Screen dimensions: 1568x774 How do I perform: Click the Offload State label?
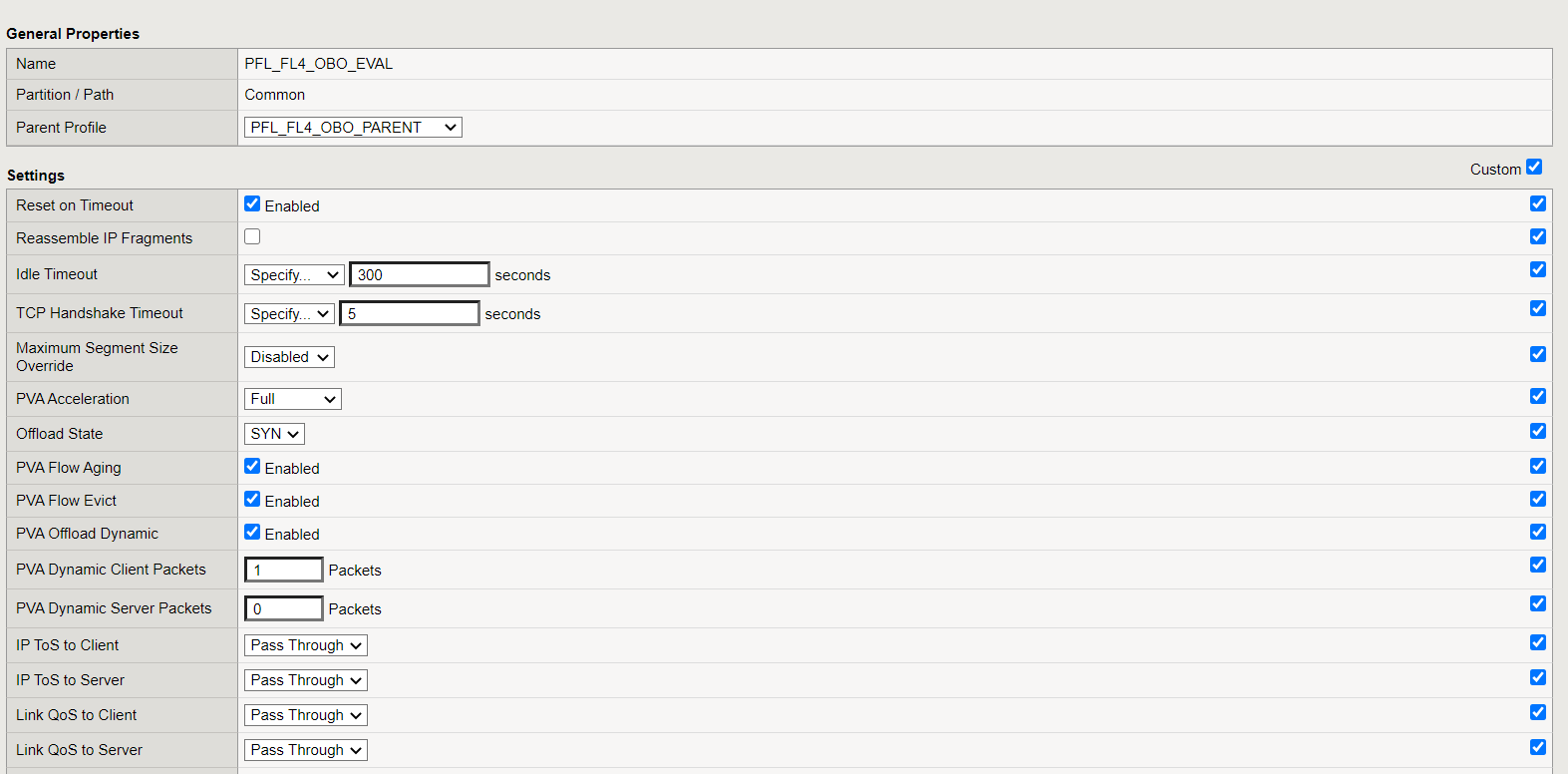tap(60, 434)
